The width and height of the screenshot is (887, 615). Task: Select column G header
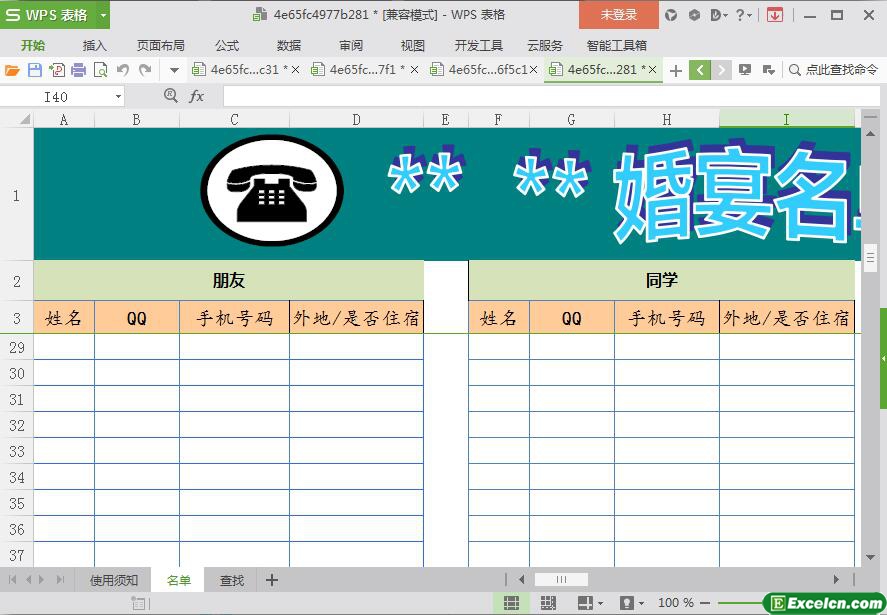571,119
